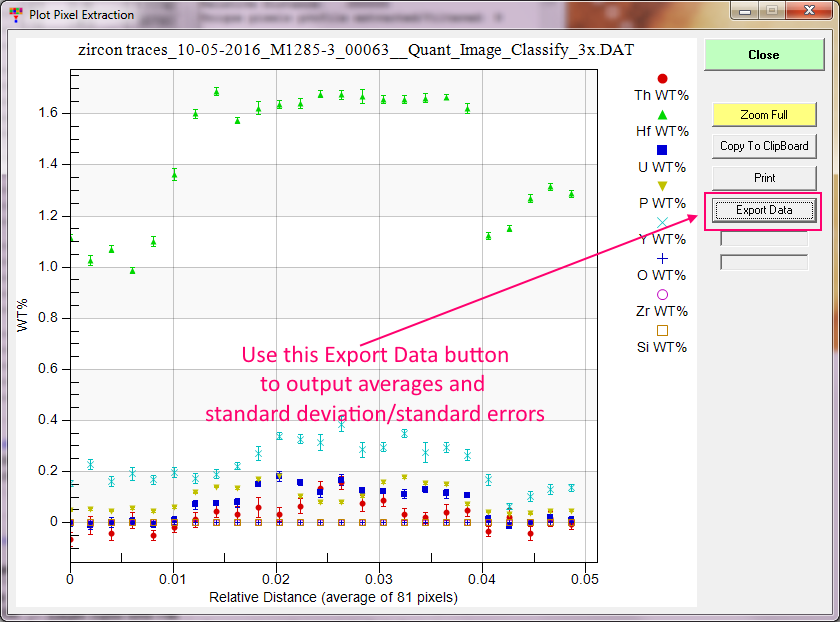Click Export Data to output averages

(763, 210)
